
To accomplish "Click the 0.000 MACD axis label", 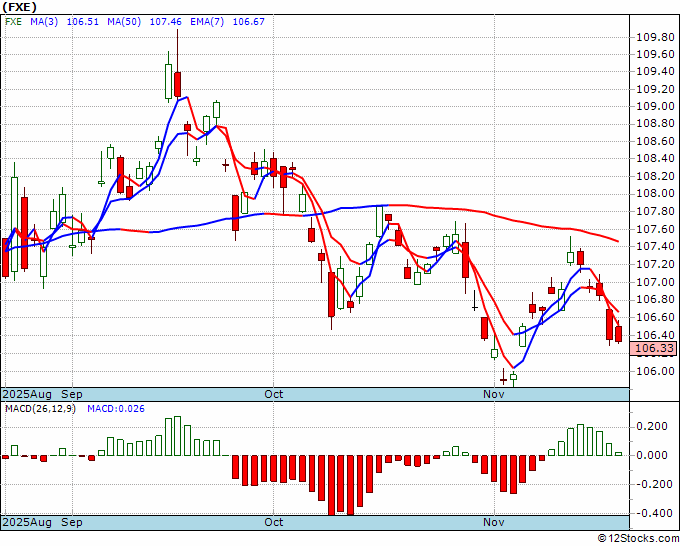I will point(651,455).
